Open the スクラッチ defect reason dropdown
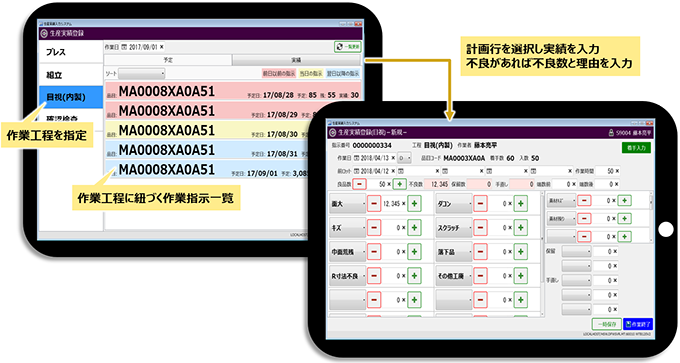Screen dimensions: 680x363 click(454, 228)
